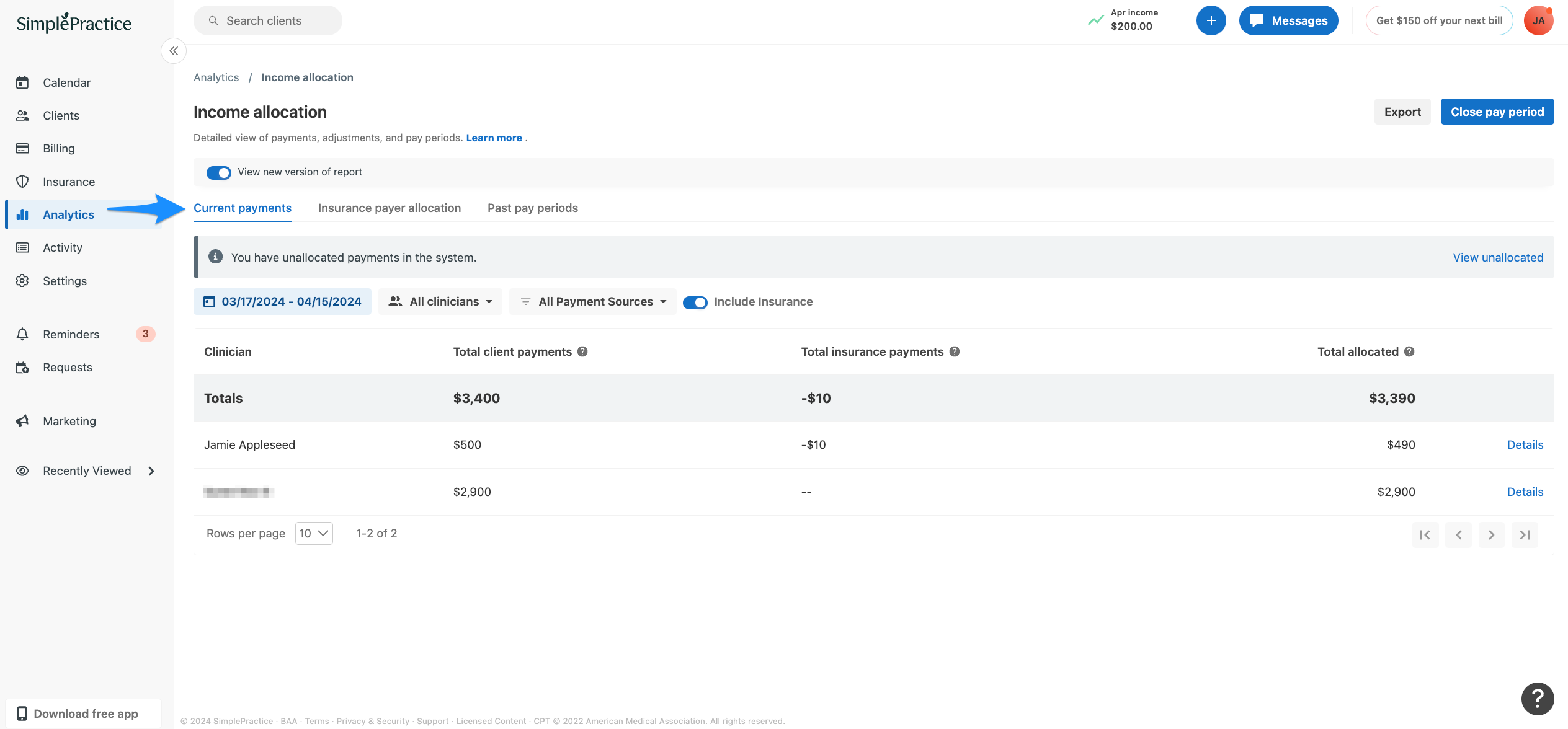Open Insurance sidebar section

68,182
